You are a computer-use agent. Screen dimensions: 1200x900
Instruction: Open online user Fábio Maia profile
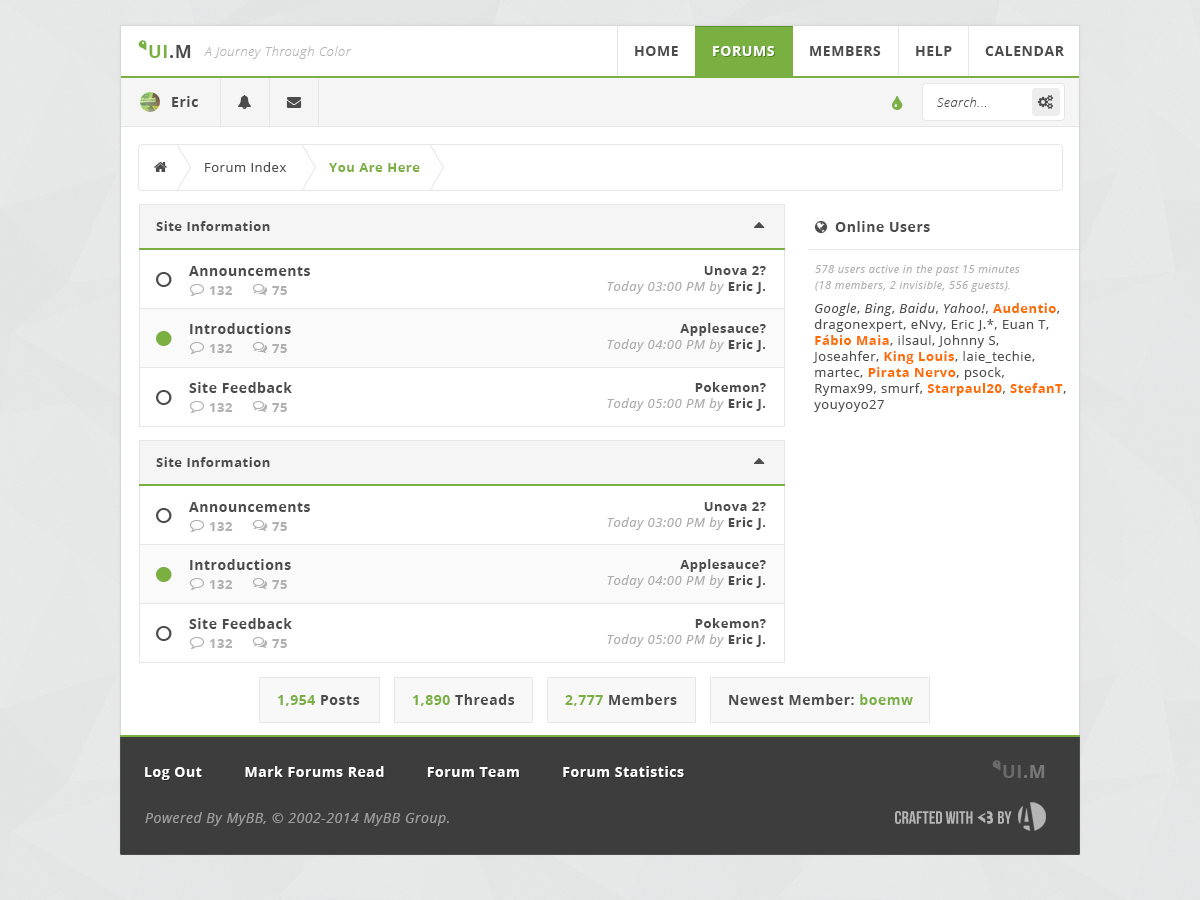(852, 340)
